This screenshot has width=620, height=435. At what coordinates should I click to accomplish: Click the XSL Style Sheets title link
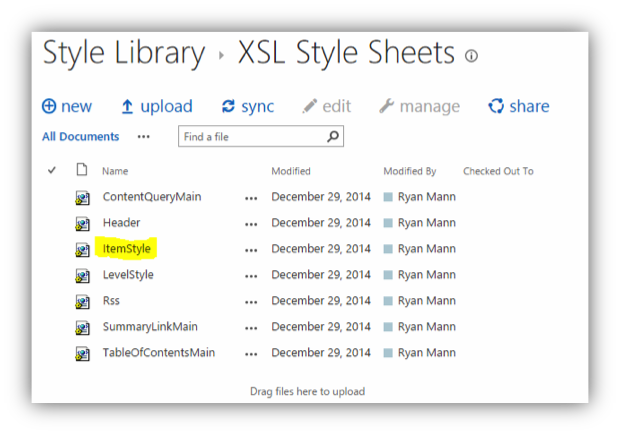346,52
